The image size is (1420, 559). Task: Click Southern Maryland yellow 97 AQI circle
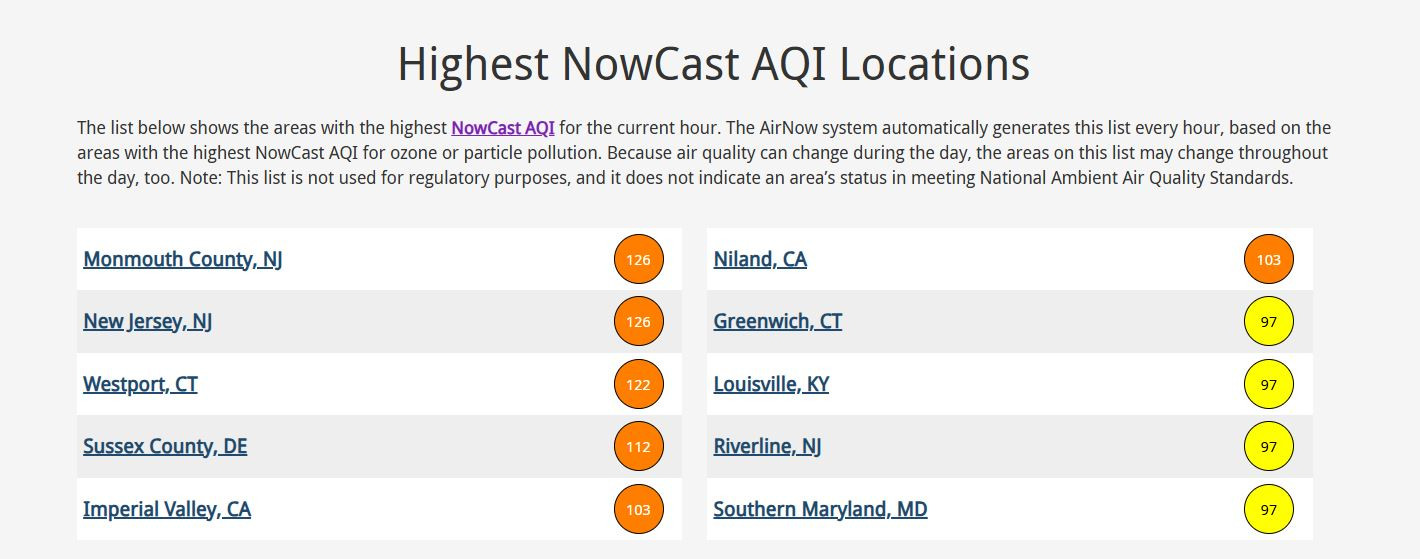(x=1269, y=510)
